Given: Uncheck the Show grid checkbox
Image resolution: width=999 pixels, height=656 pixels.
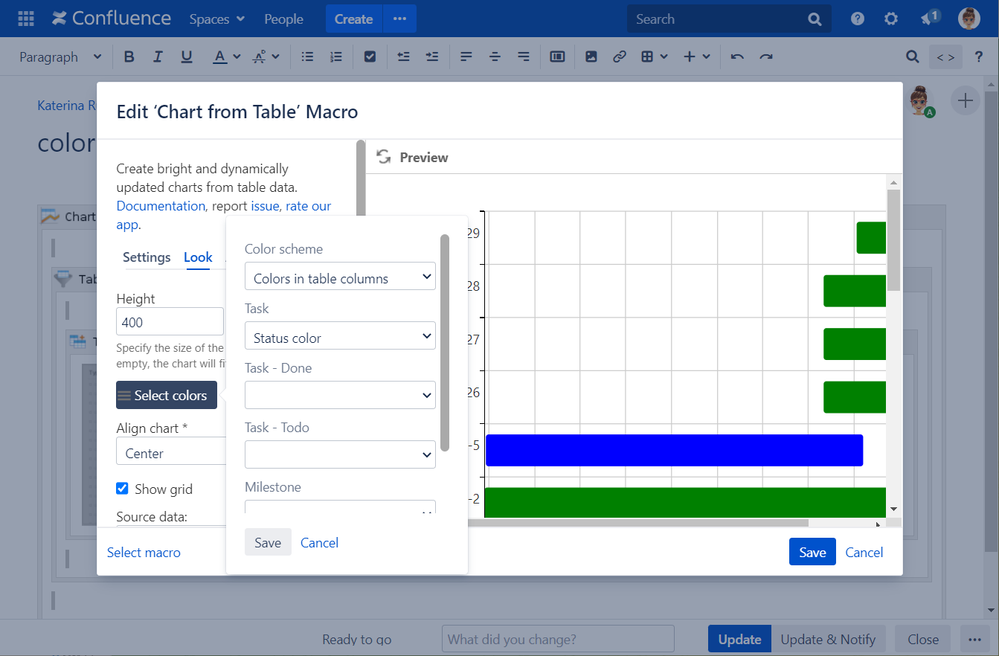Looking at the screenshot, I should pos(122,488).
